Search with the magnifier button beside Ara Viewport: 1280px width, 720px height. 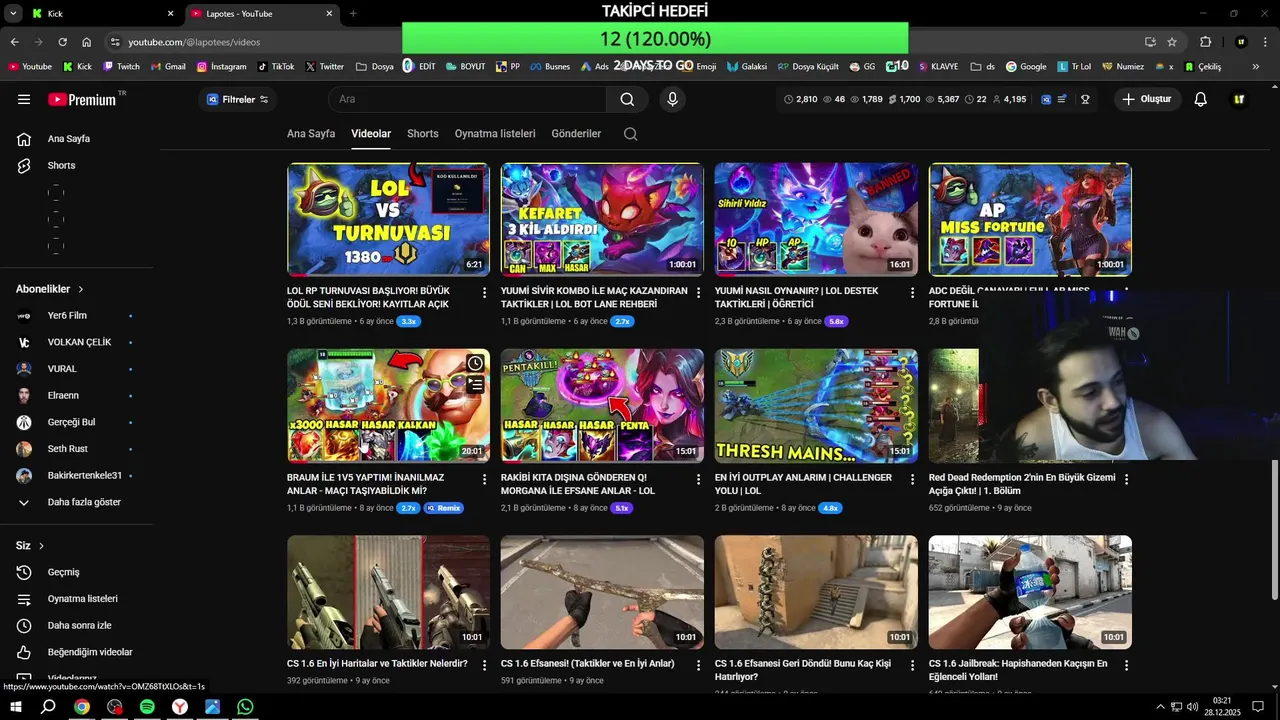(627, 99)
